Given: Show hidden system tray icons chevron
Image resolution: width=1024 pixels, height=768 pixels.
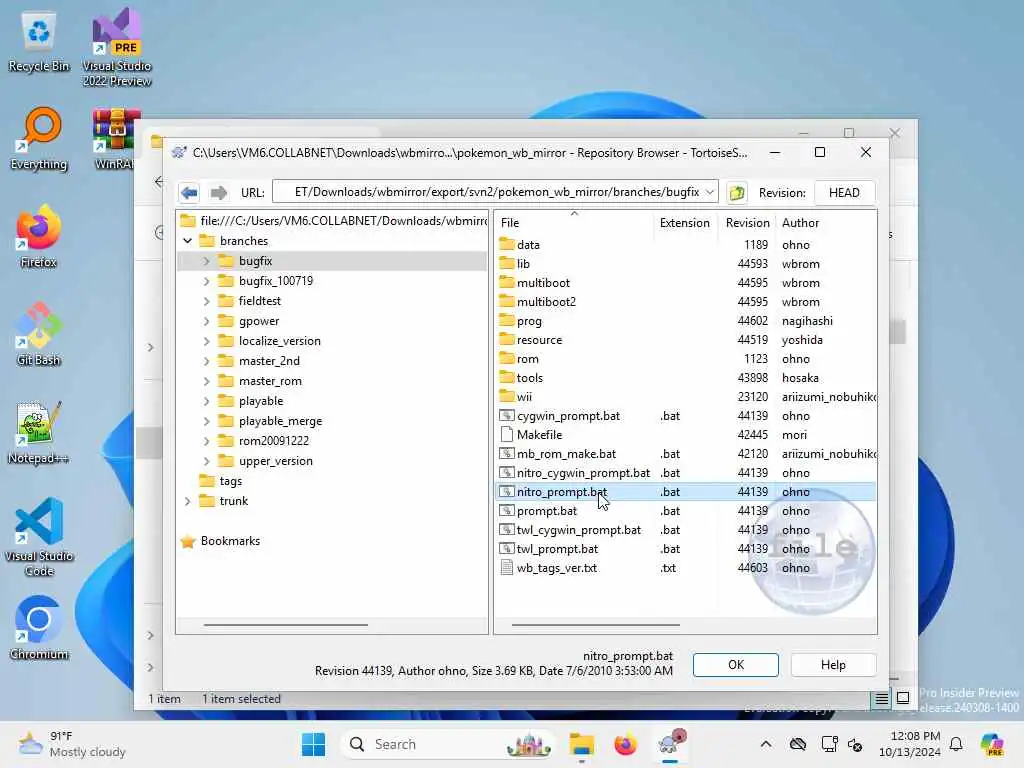Looking at the screenshot, I should (765, 744).
